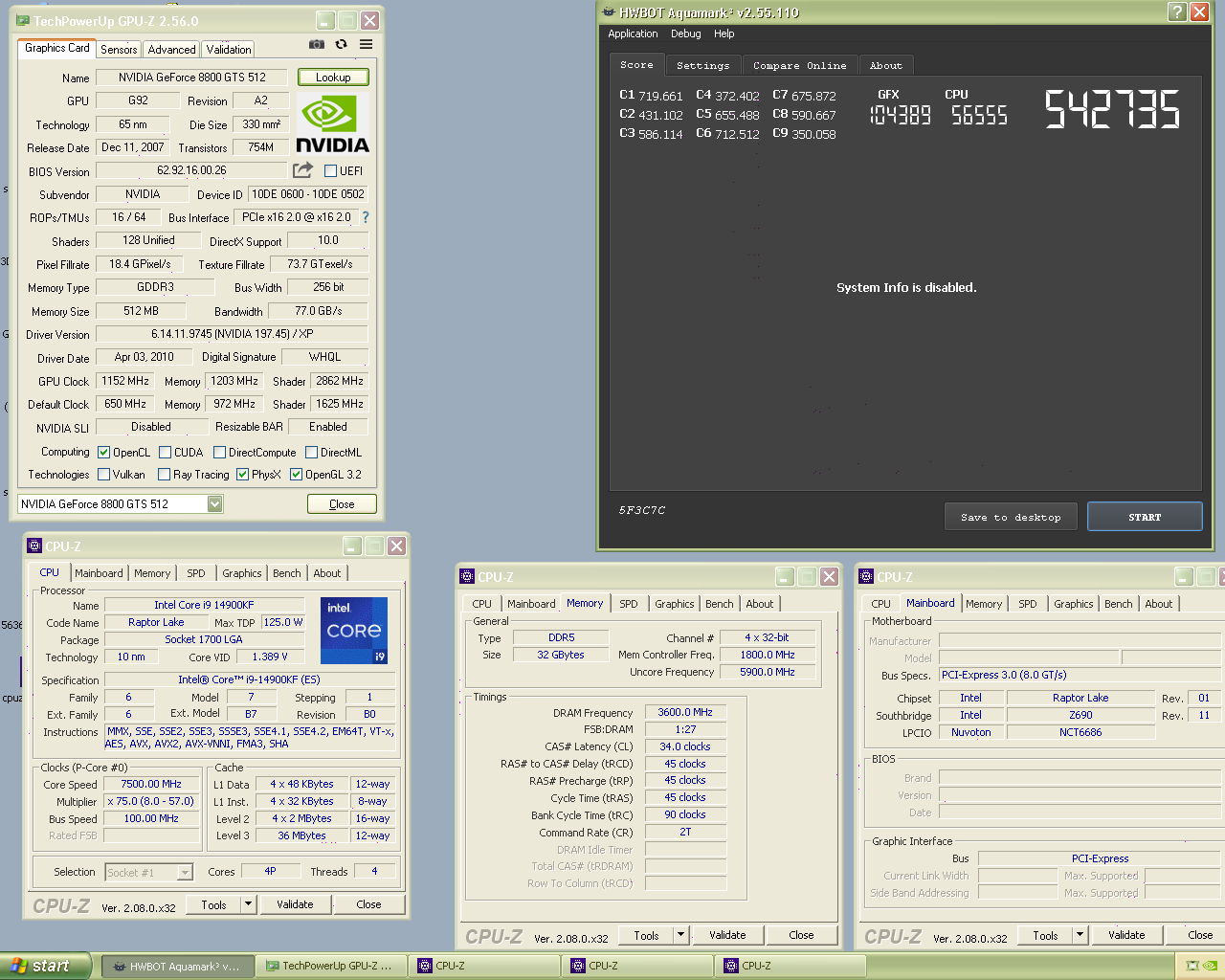Click Tools button in Mainboard window

pyautogui.click(x=1045, y=935)
